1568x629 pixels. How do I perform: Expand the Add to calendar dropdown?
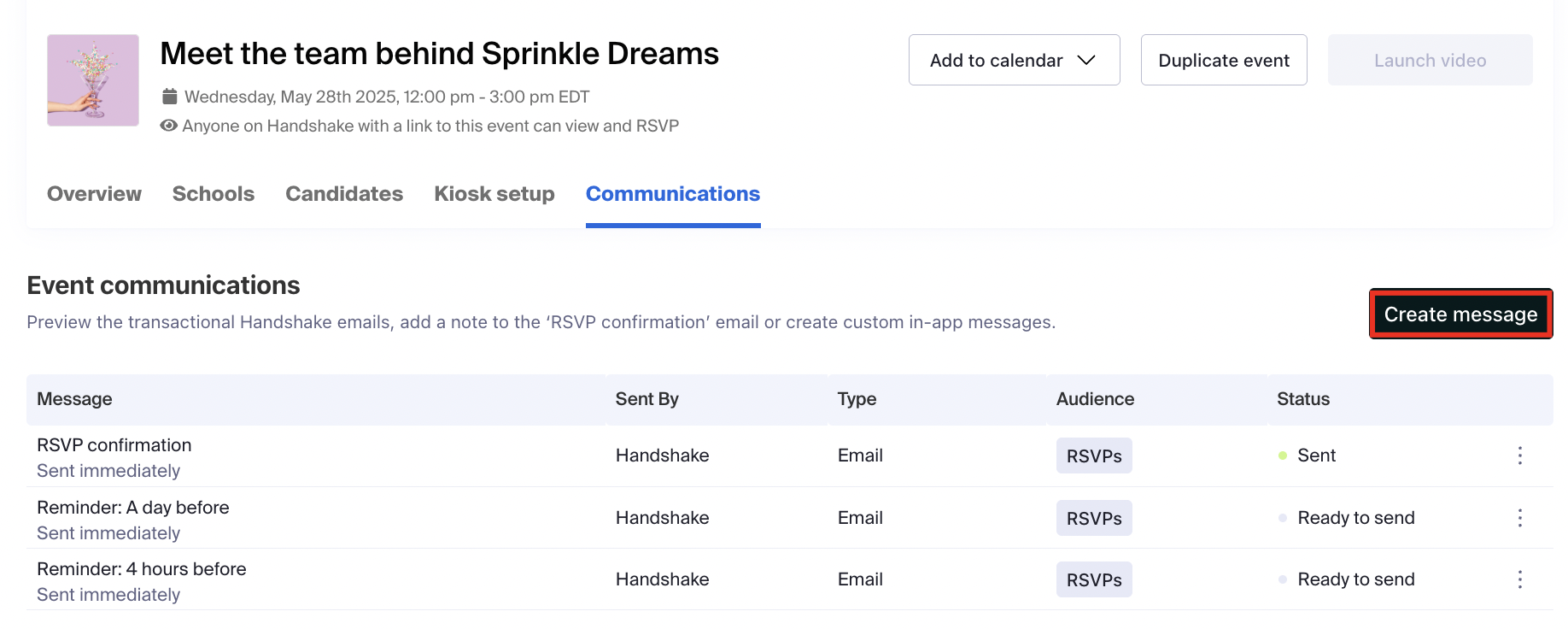[1014, 60]
